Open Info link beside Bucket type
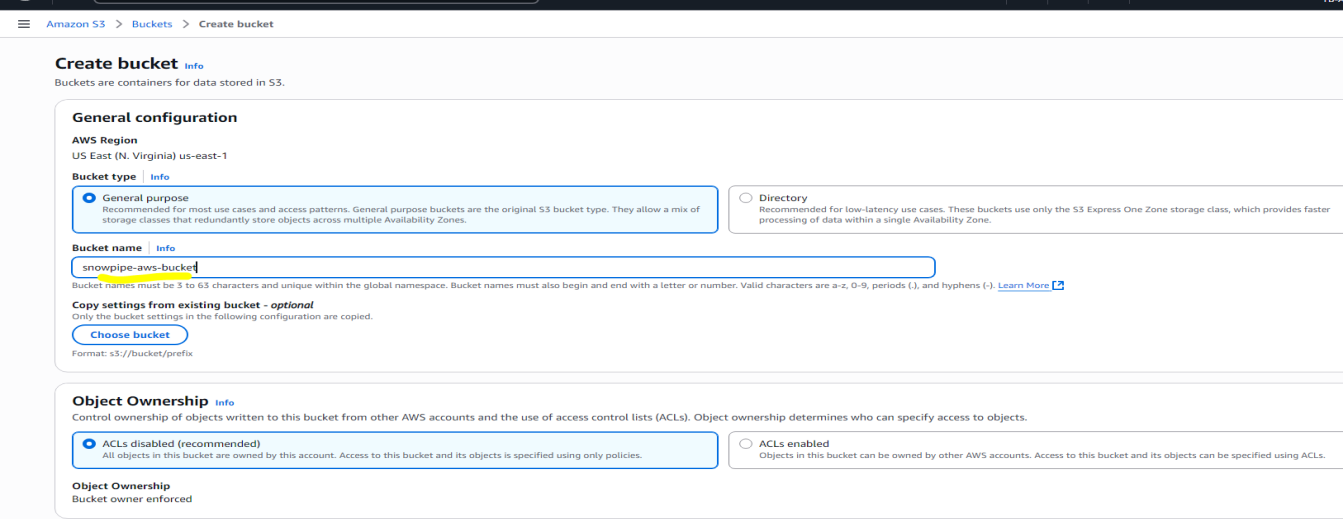Viewport: 1343px width, 519px height. pos(160,177)
